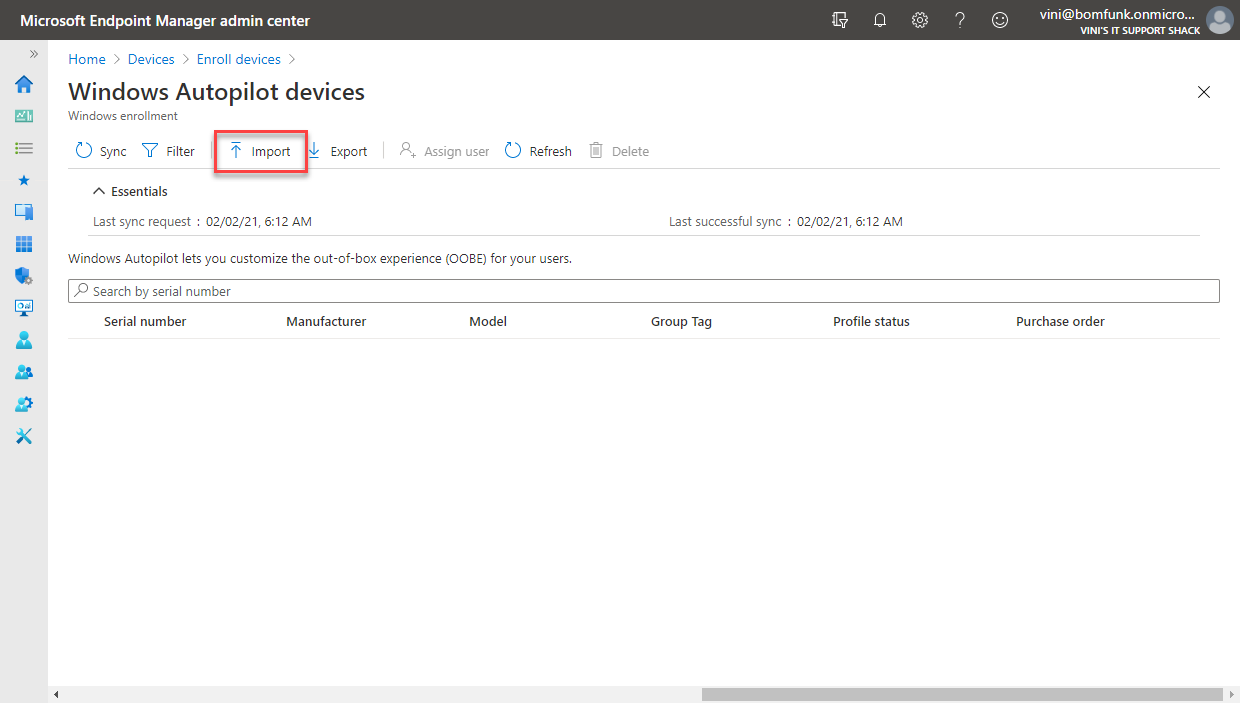Click the Microsoft Endpoint Manager admin center title
The width and height of the screenshot is (1240, 703).
(165, 20)
